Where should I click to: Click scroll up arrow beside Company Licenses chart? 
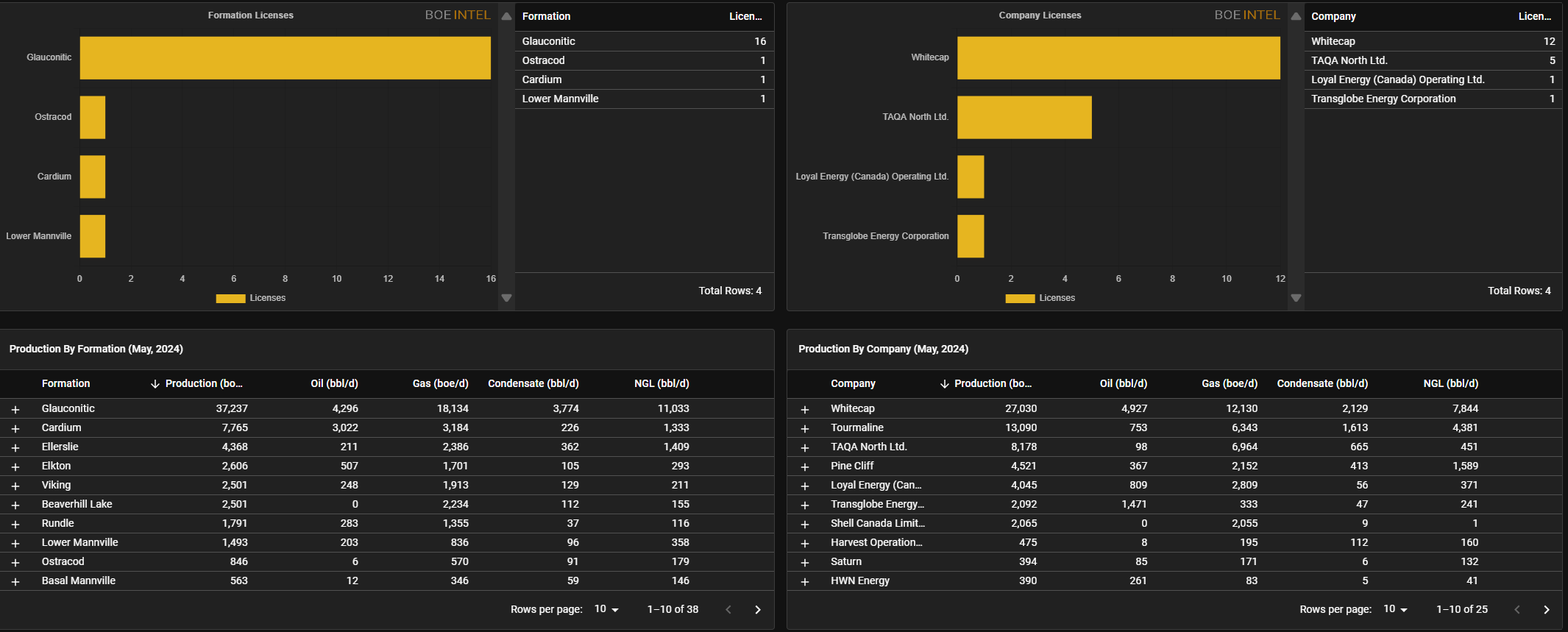pyautogui.click(x=1296, y=16)
